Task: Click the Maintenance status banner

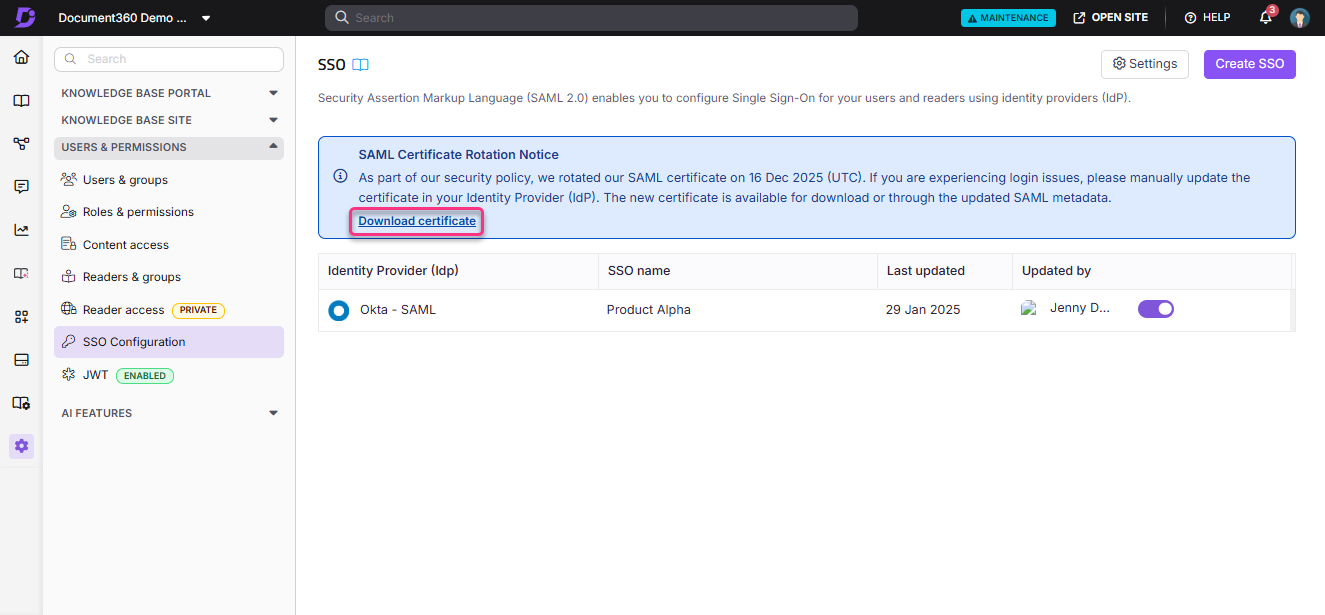Action: [x=1007, y=17]
